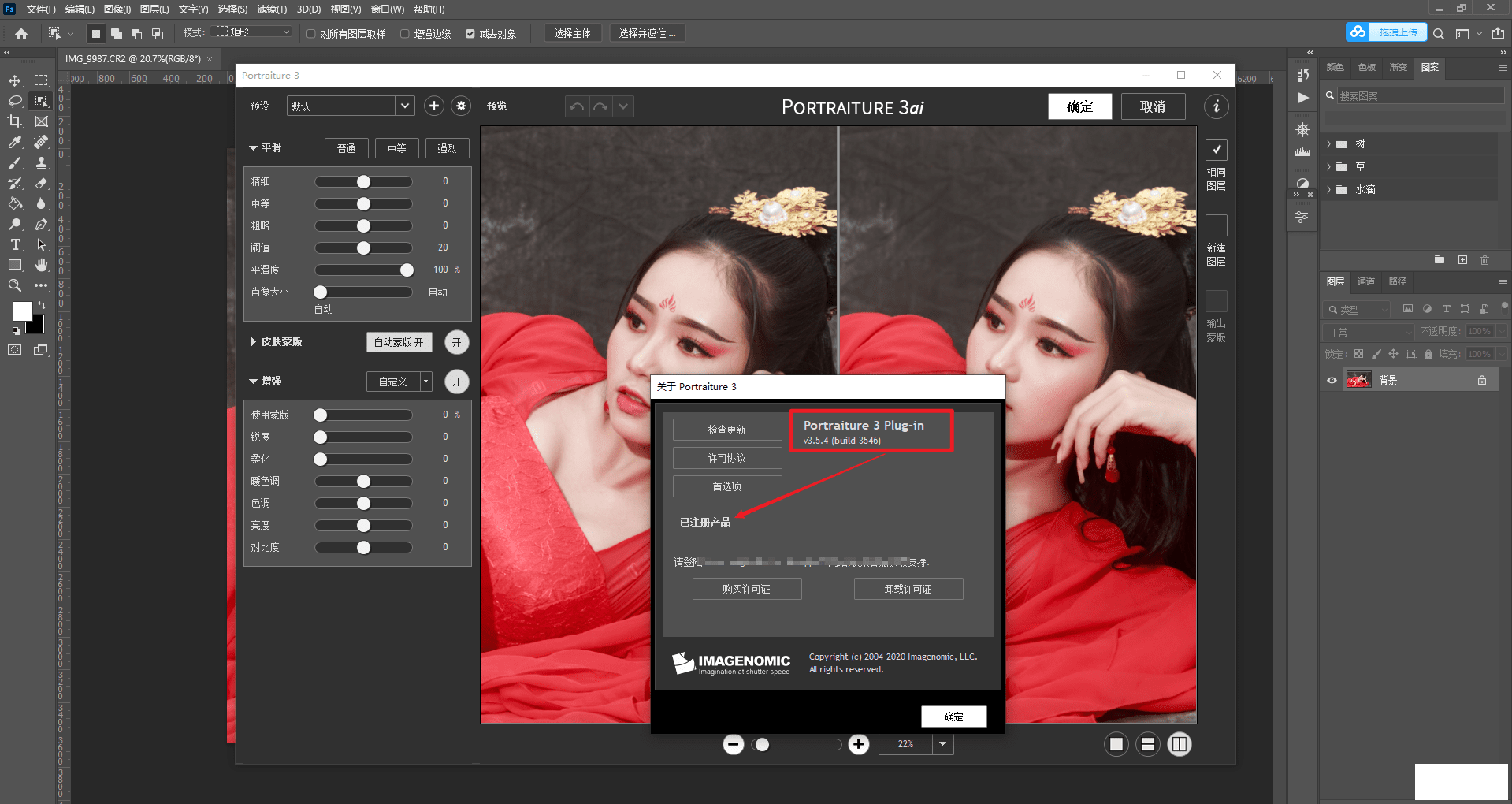The image size is (1512, 804).
Task: Select the Zoom magnifier tool
Action: (x=15, y=286)
